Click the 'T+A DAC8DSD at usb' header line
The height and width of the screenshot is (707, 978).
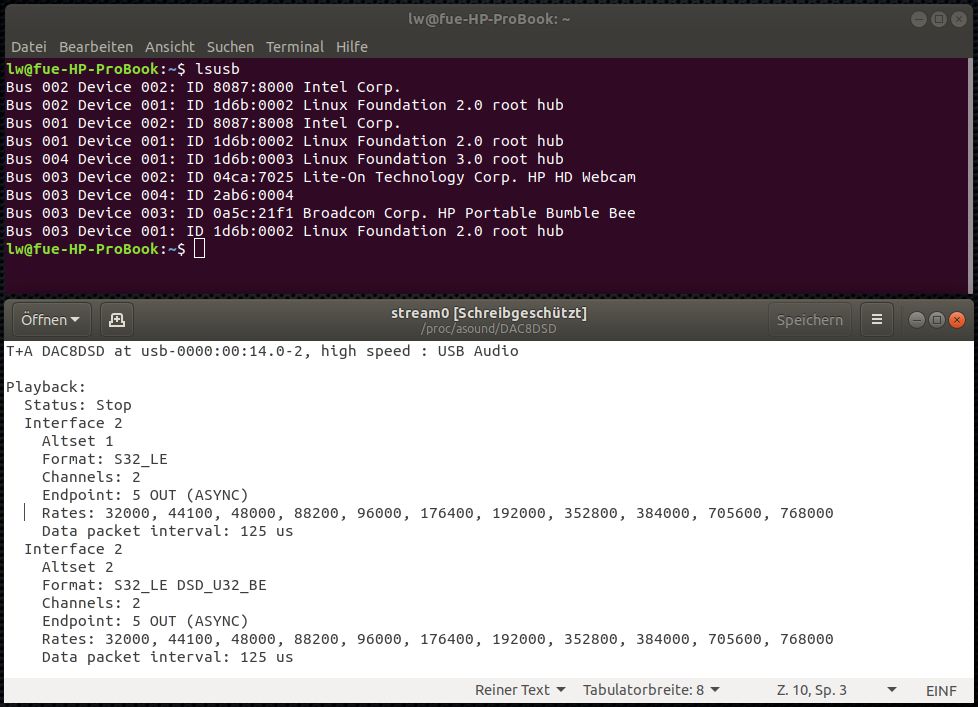(262, 351)
